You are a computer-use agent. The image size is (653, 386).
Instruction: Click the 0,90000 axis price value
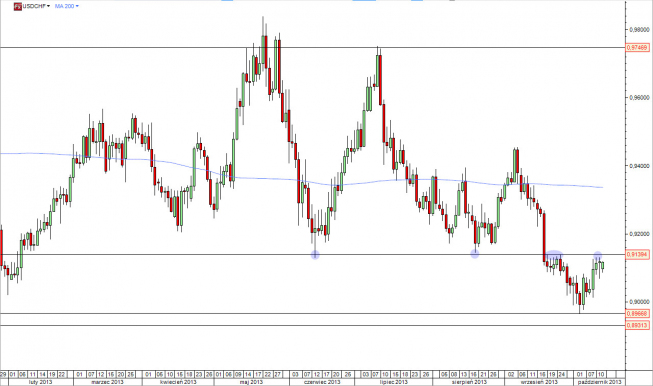pyautogui.click(x=639, y=301)
